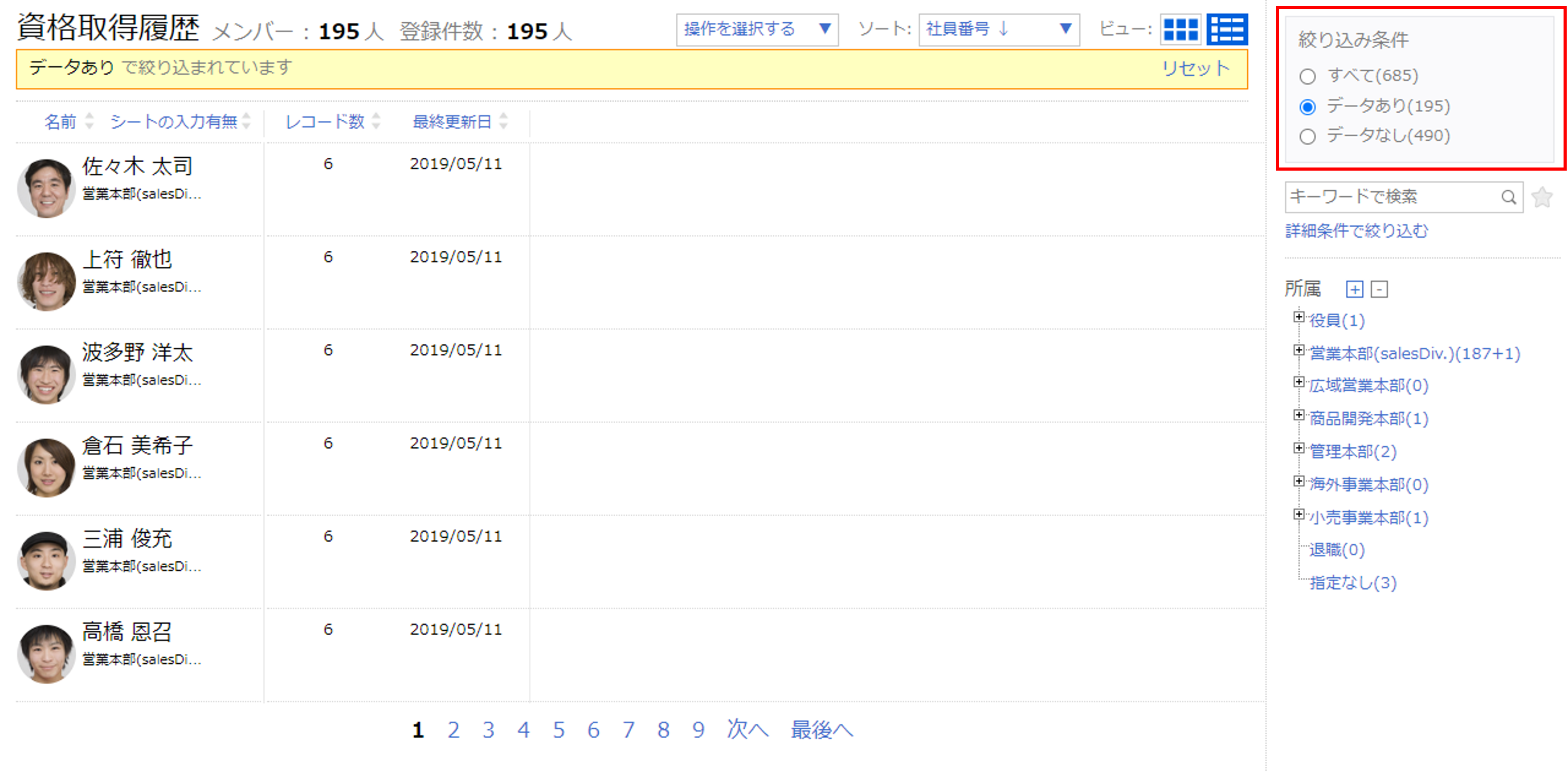Click the 次へ pagination link
Image resolution: width=1568 pixels, height=772 pixels.
[x=747, y=729]
